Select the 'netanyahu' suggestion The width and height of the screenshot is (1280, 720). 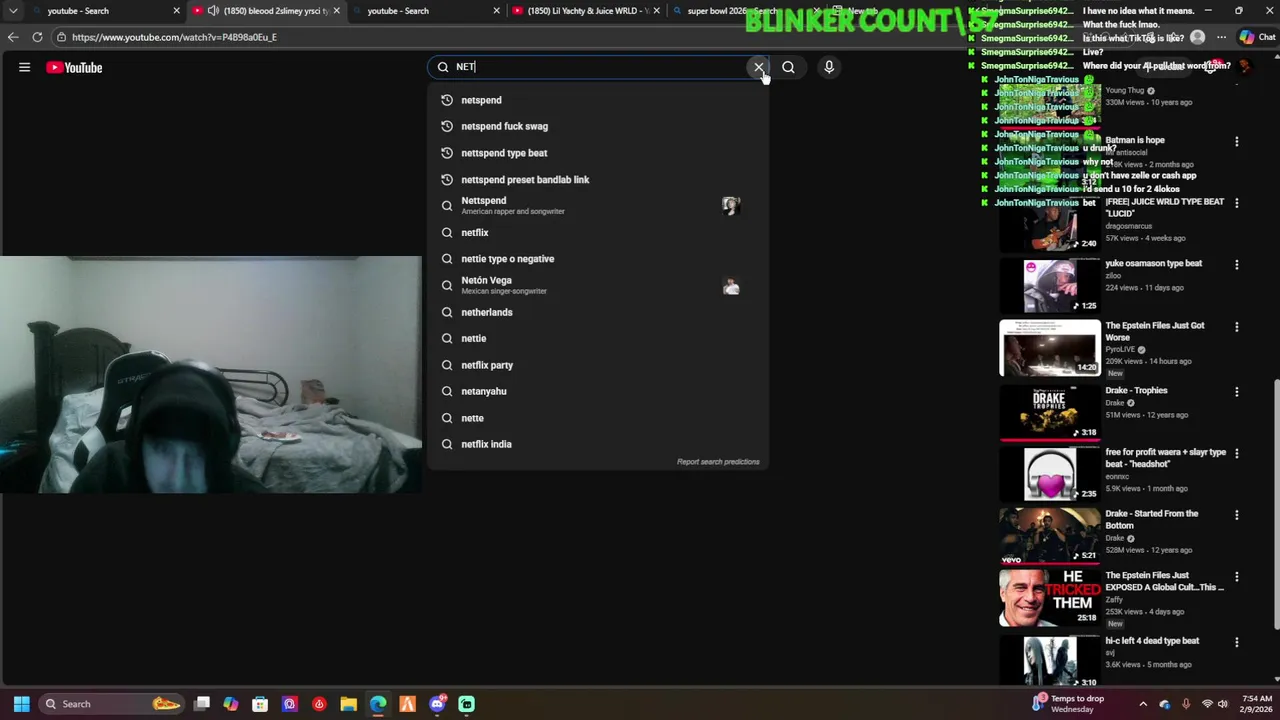pos(598,391)
